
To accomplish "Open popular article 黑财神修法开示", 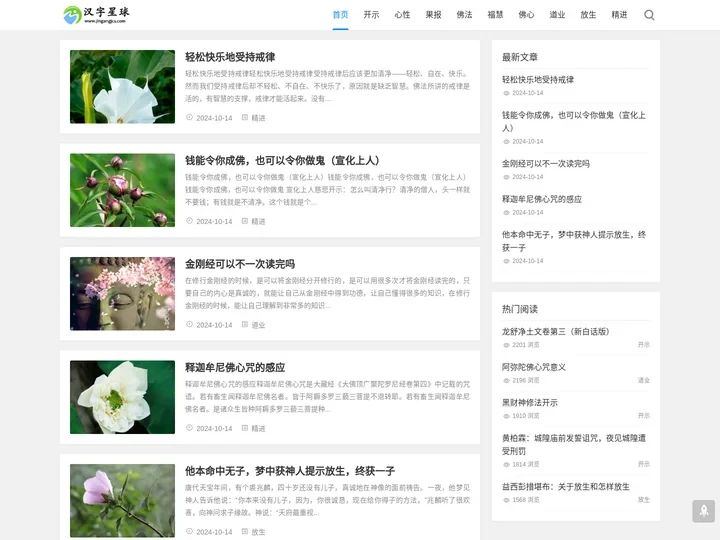I will coord(530,403).
